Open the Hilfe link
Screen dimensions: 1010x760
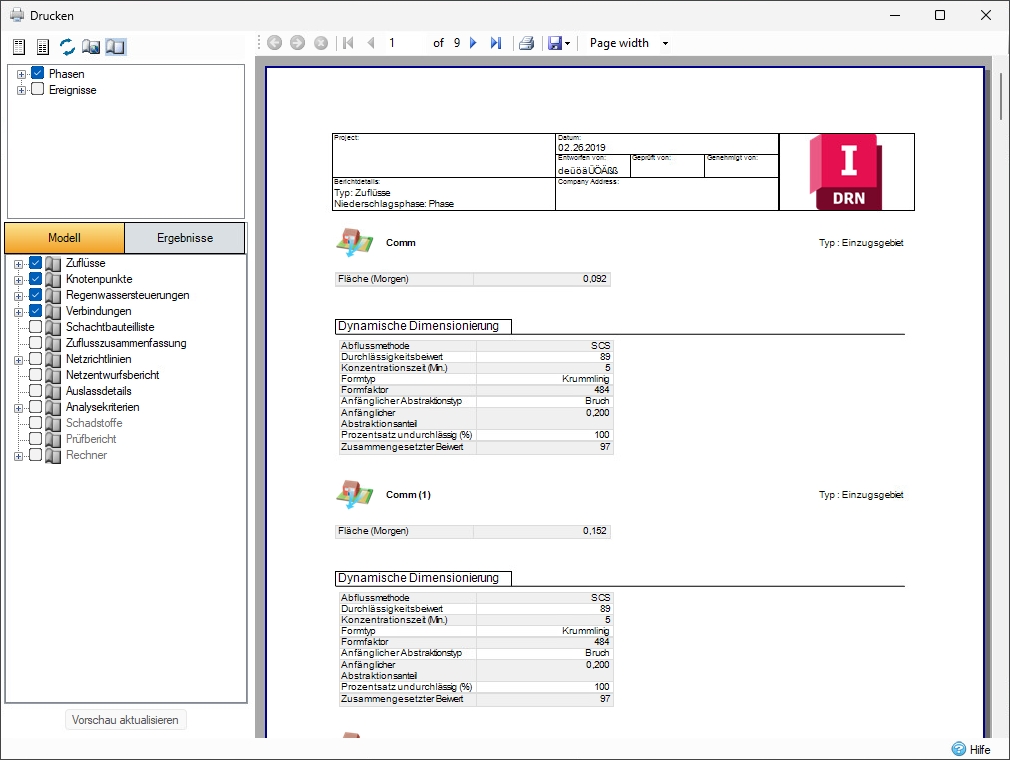(980, 750)
